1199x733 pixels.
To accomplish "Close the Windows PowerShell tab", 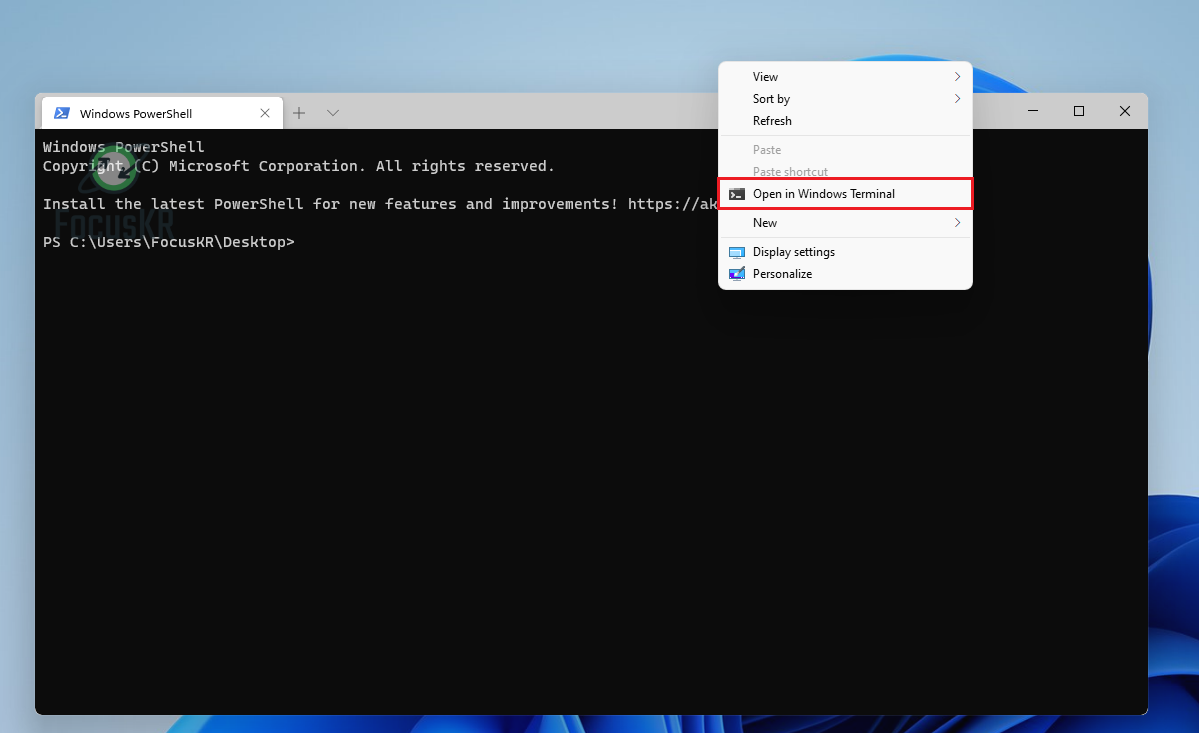I will pyautogui.click(x=265, y=113).
